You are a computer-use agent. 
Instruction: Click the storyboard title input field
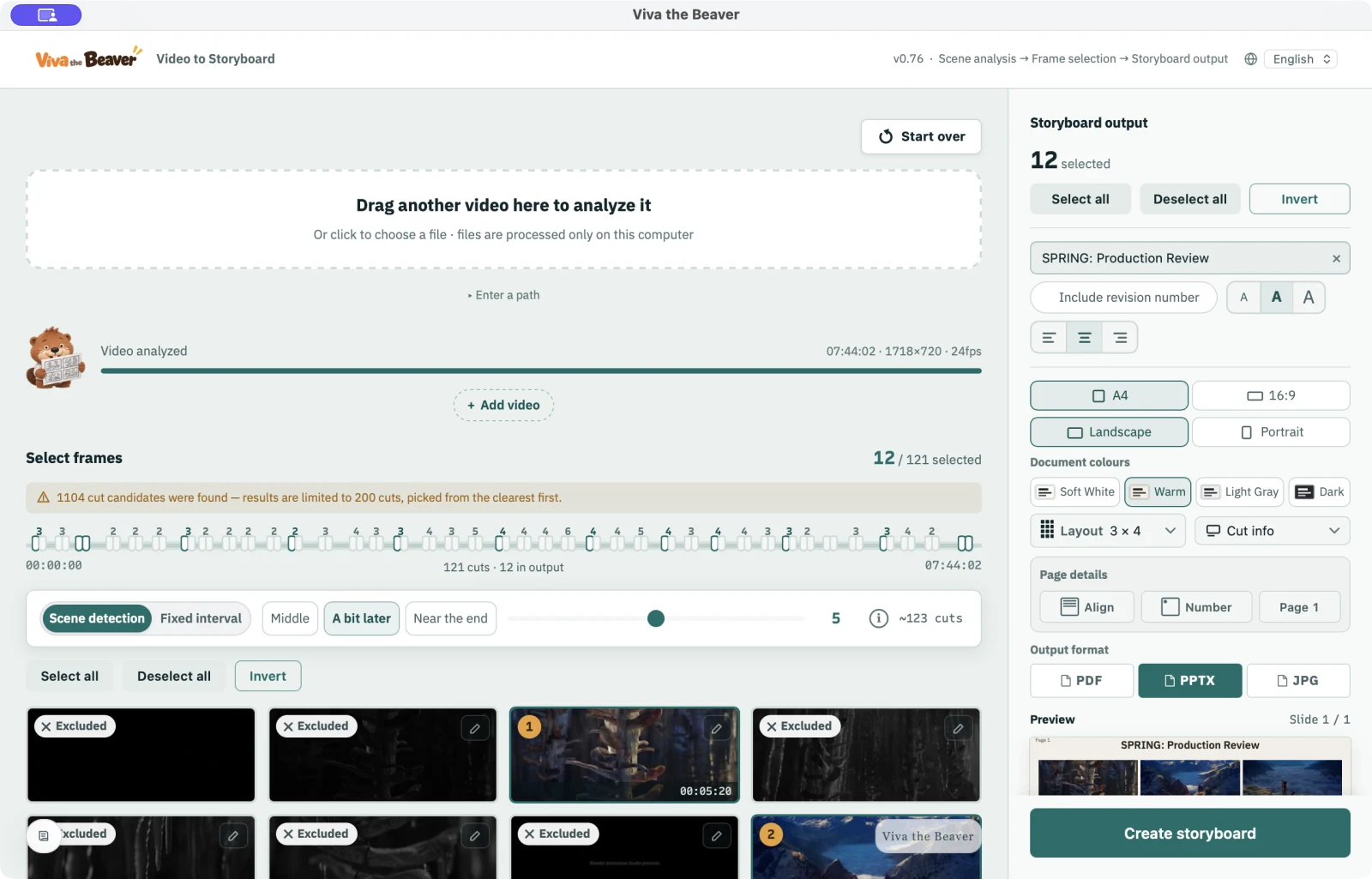(1190, 258)
